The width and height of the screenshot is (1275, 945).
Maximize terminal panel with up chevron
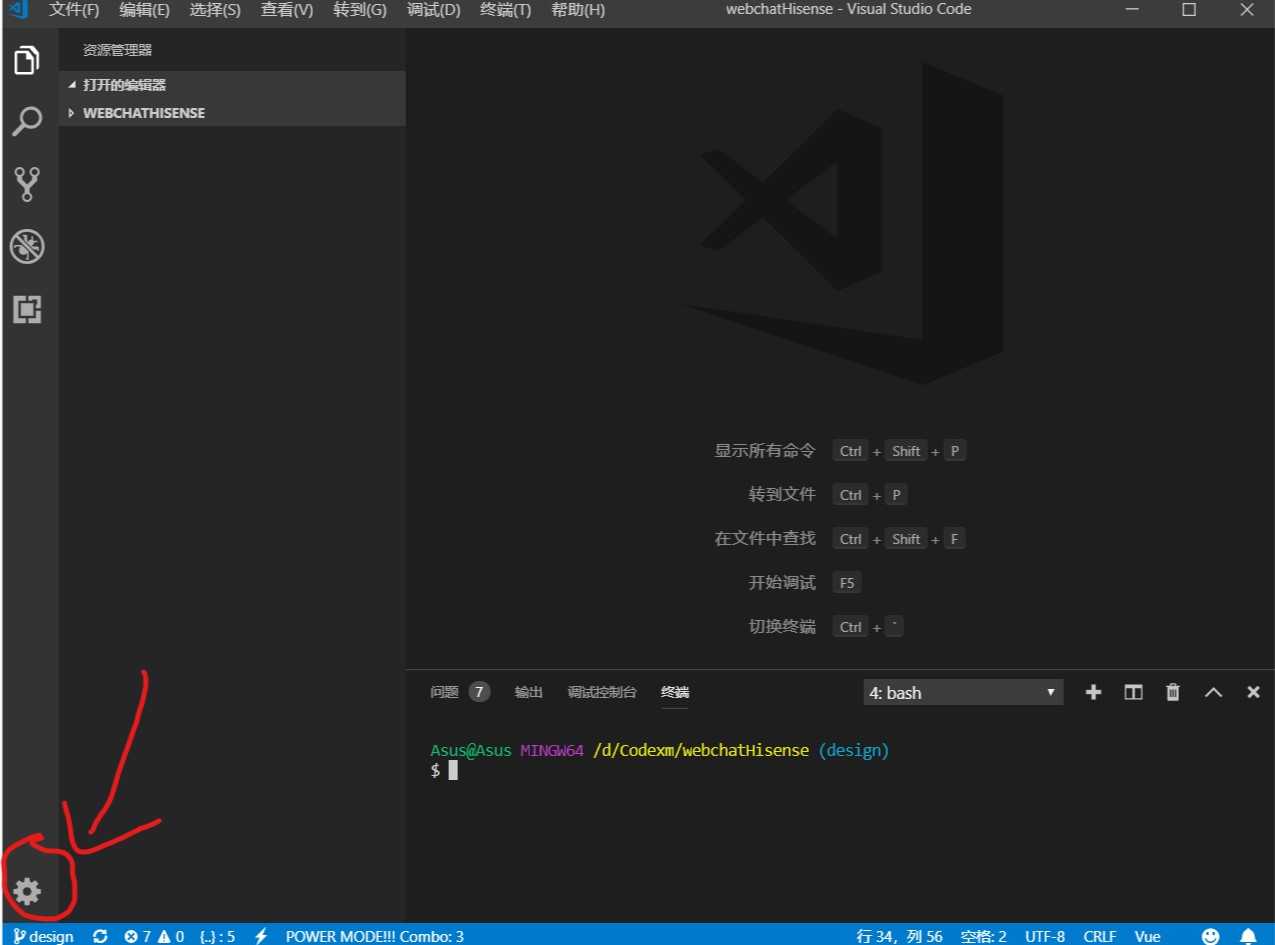1213,692
